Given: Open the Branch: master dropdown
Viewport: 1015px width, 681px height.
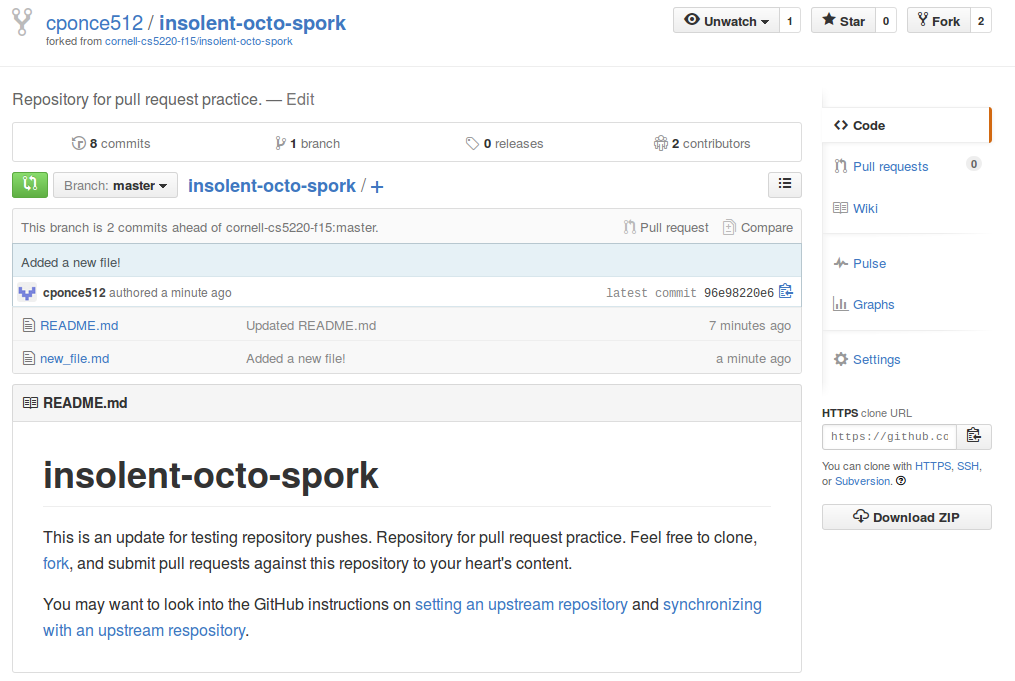Looking at the screenshot, I should point(115,186).
